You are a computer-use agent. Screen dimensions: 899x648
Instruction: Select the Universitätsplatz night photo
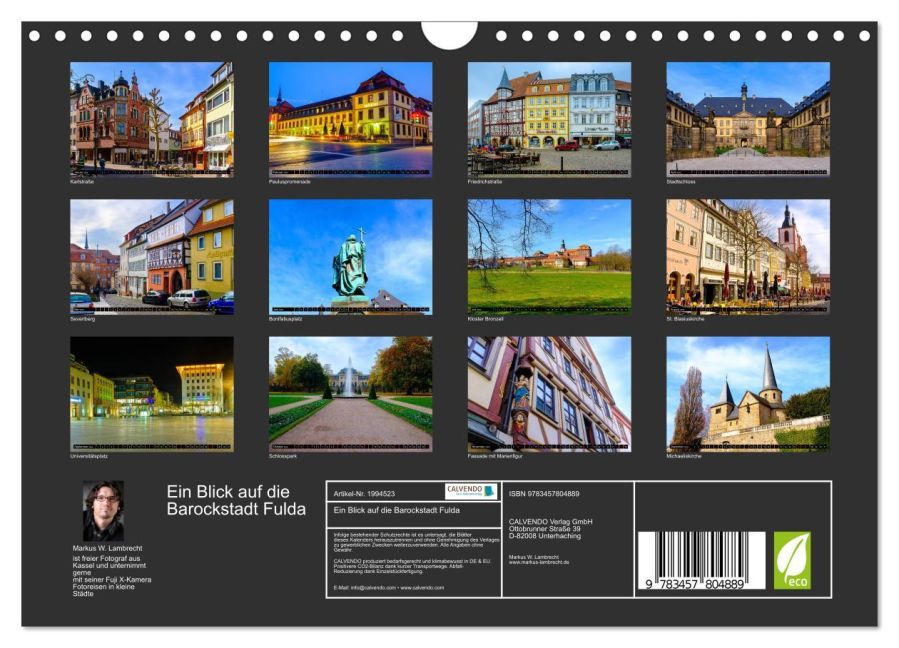[x=152, y=393]
